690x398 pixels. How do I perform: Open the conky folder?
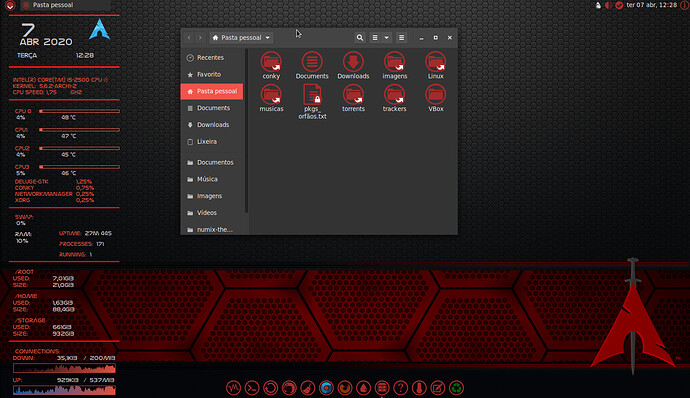271,66
